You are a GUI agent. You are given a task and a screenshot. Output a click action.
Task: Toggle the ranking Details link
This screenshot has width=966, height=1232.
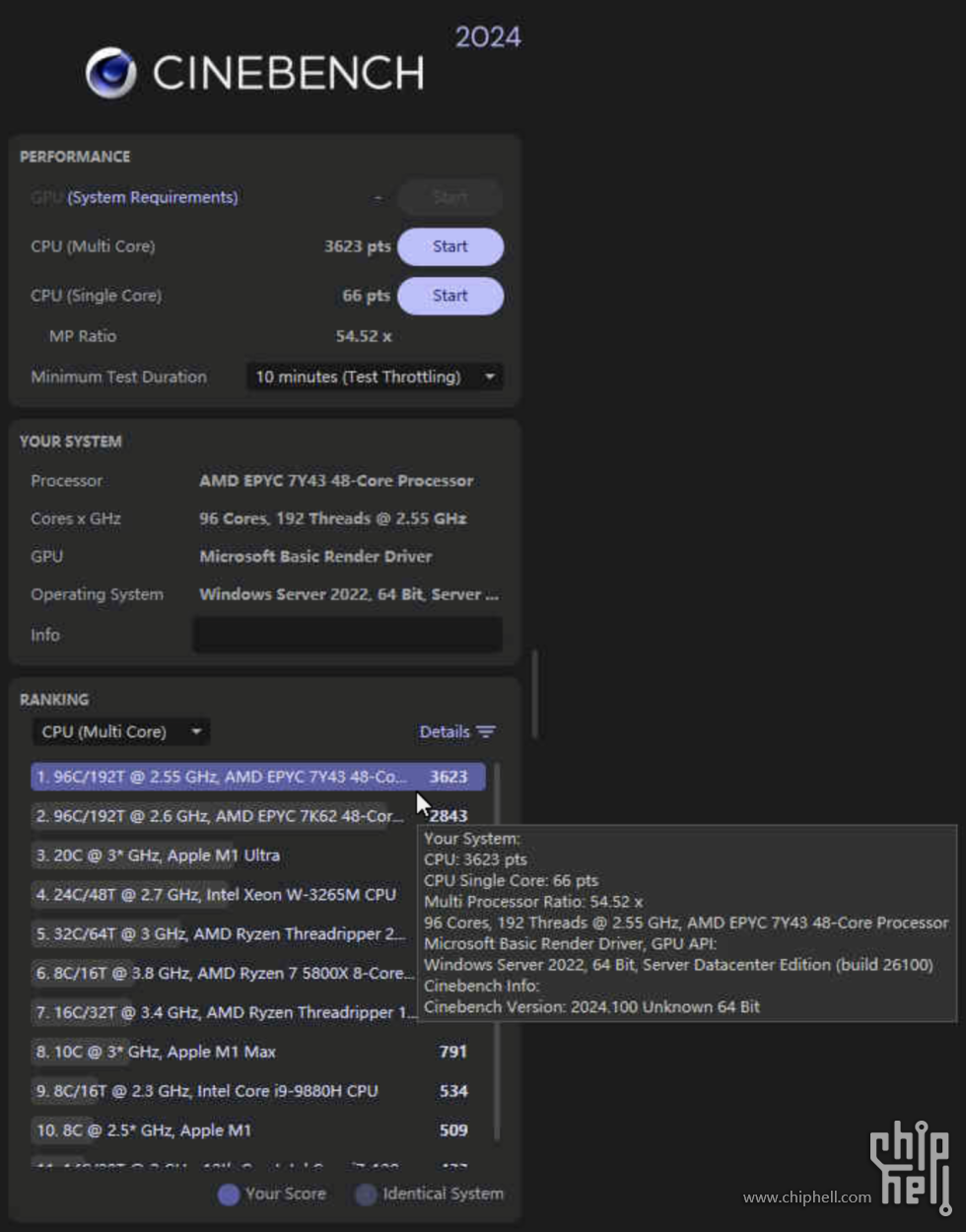click(x=444, y=731)
